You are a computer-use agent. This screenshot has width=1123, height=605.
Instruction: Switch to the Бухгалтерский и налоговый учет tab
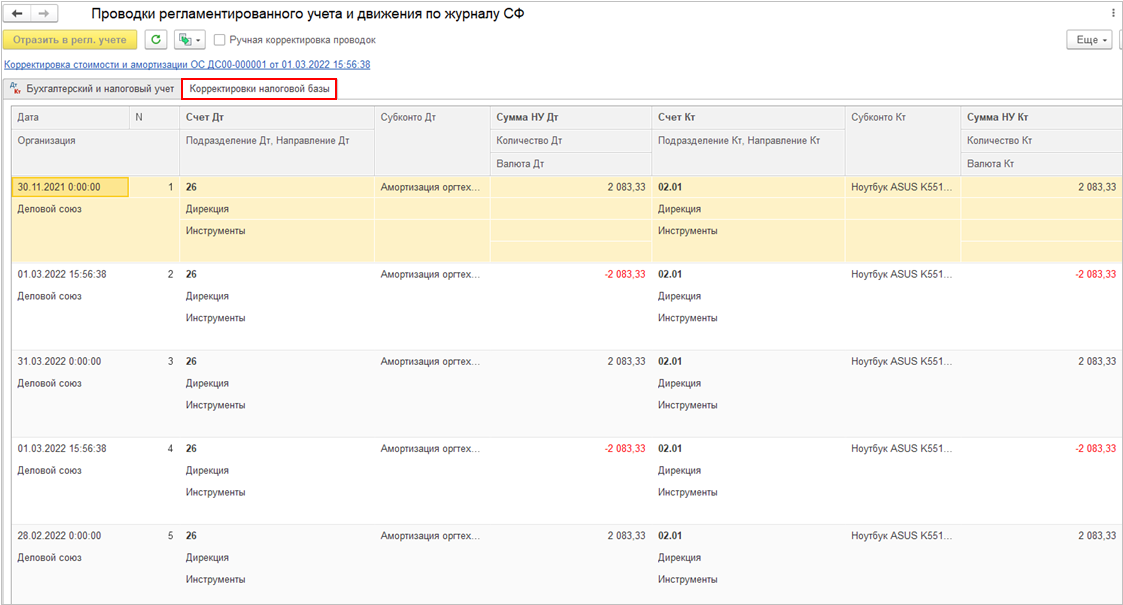98,89
